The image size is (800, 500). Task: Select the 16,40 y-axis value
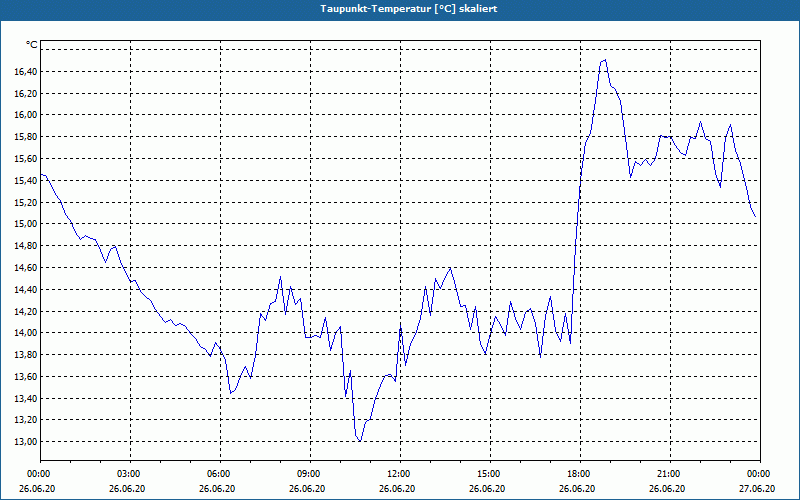[x=26, y=71]
